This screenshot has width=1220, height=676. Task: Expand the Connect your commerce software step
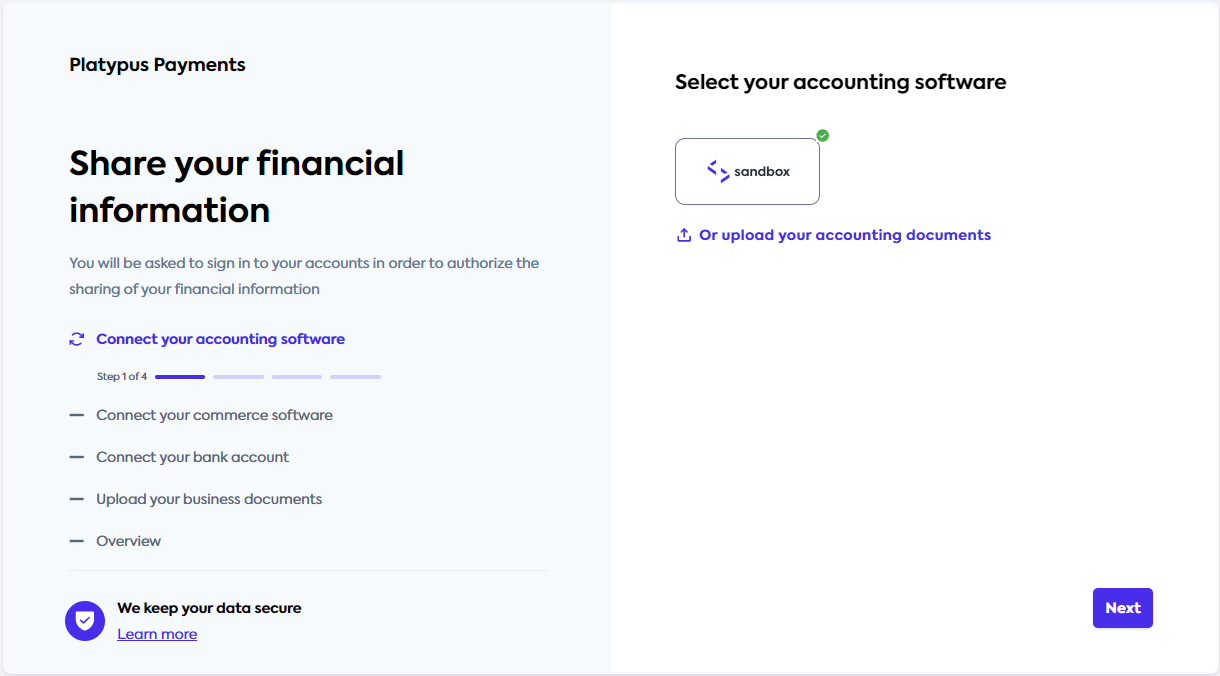pyautogui.click(x=214, y=414)
